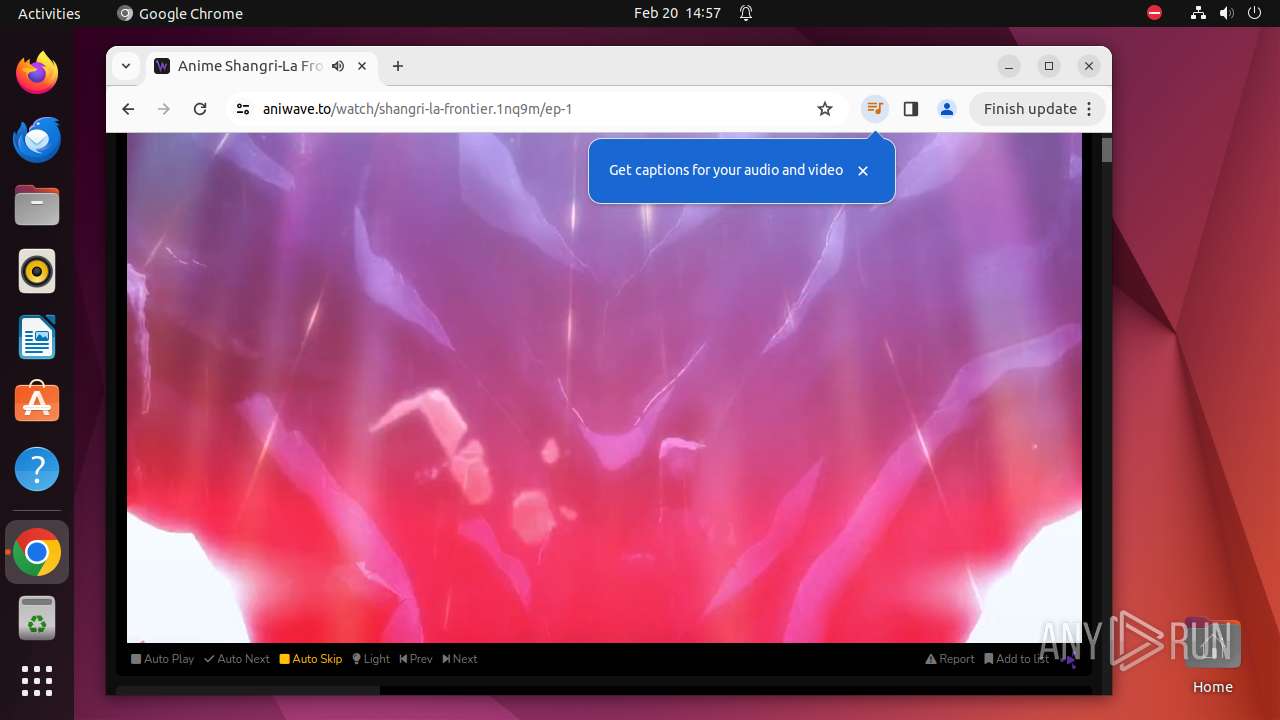Click the Google Chrome dock icon
The height and width of the screenshot is (720, 1280).
coord(37,552)
